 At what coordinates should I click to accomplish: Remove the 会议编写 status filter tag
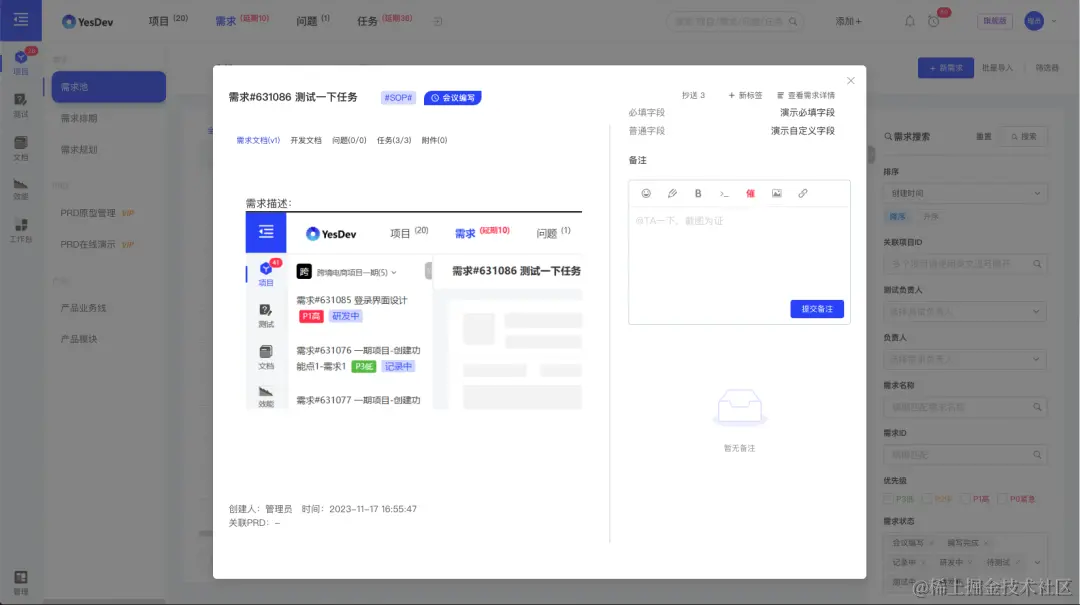pyautogui.click(x=931, y=541)
